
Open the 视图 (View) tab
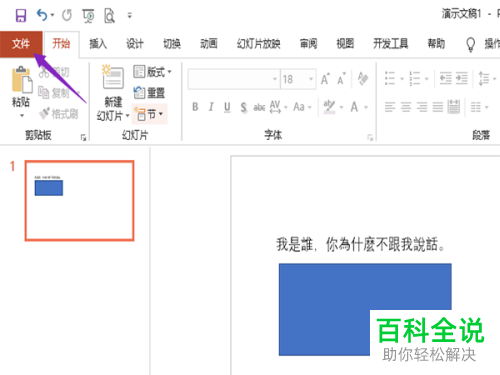coord(345,44)
